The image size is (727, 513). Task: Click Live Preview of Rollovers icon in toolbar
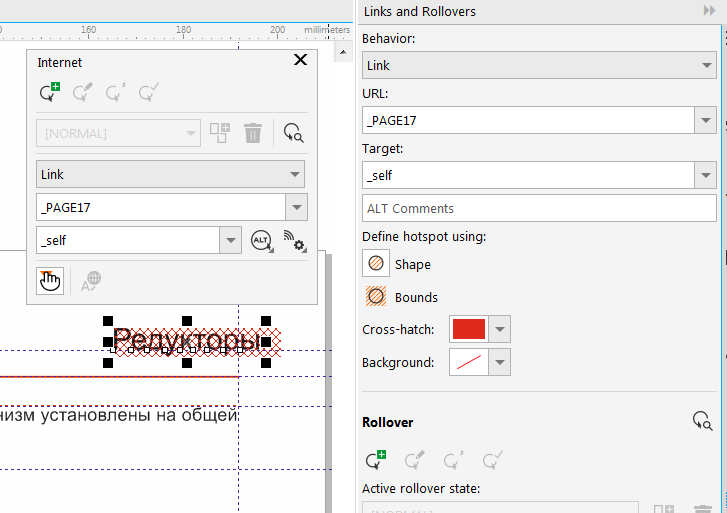293,133
